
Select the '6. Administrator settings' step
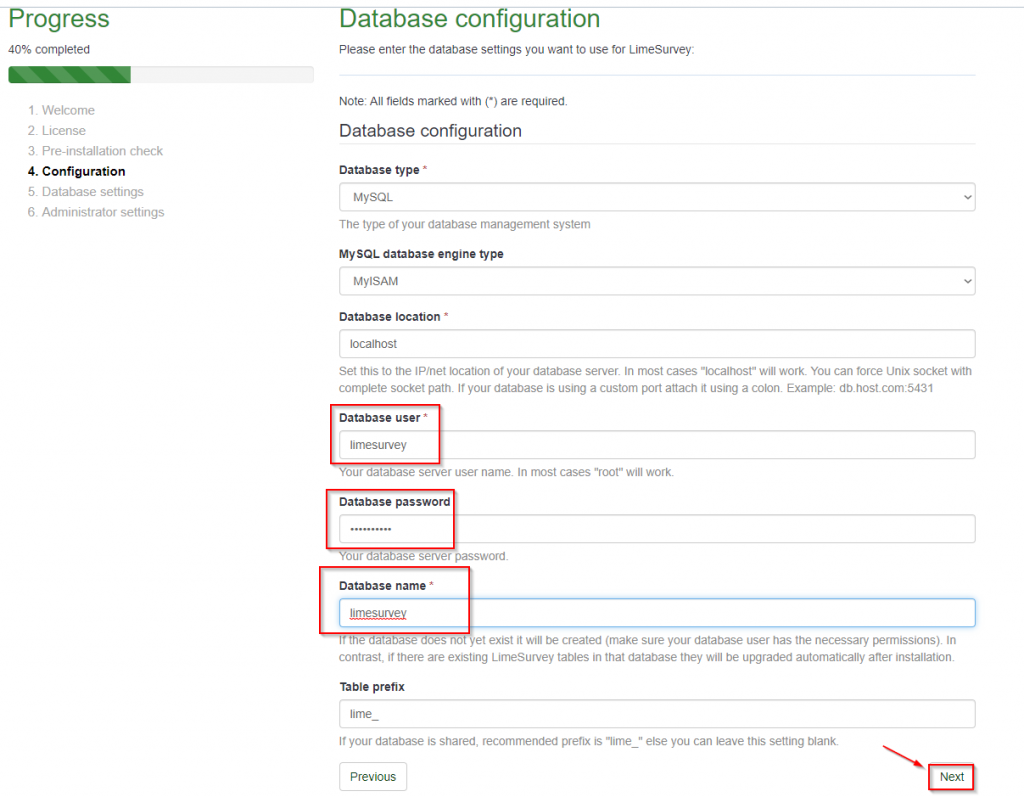pos(96,212)
